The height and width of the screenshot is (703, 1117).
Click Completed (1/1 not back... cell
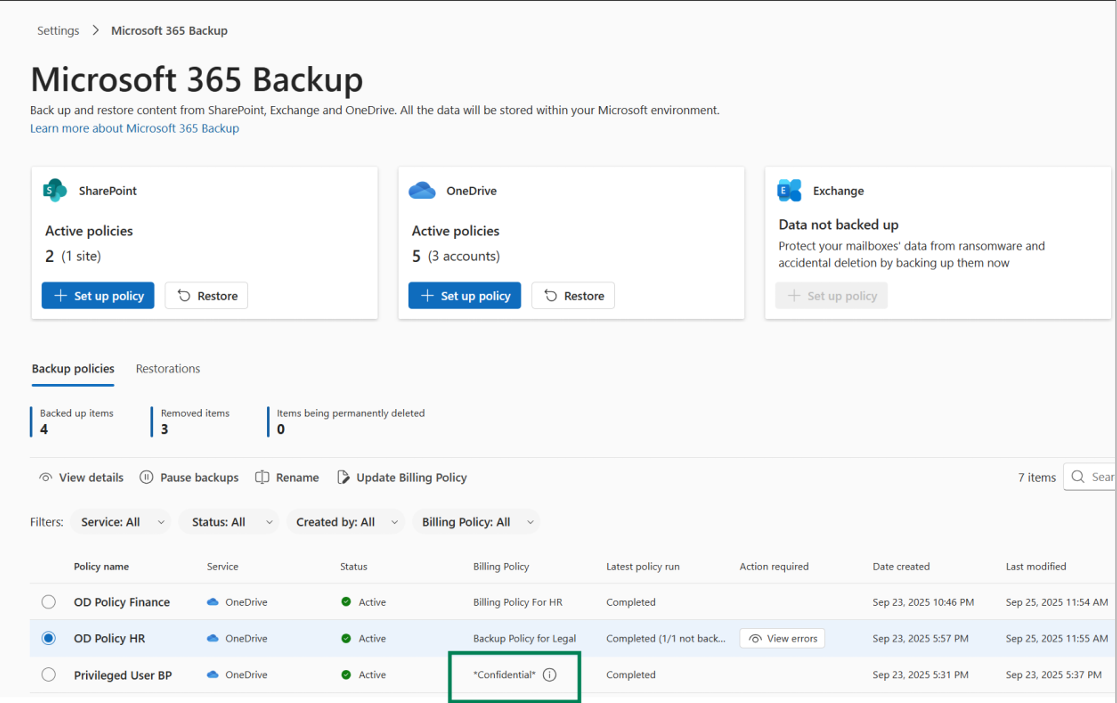click(666, 638)
